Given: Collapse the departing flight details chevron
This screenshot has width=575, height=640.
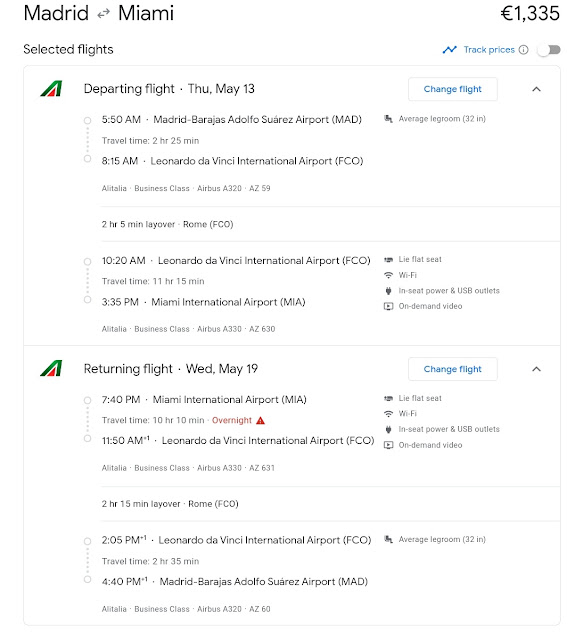Looking at the screenshot, I should [x=537, y=89].
